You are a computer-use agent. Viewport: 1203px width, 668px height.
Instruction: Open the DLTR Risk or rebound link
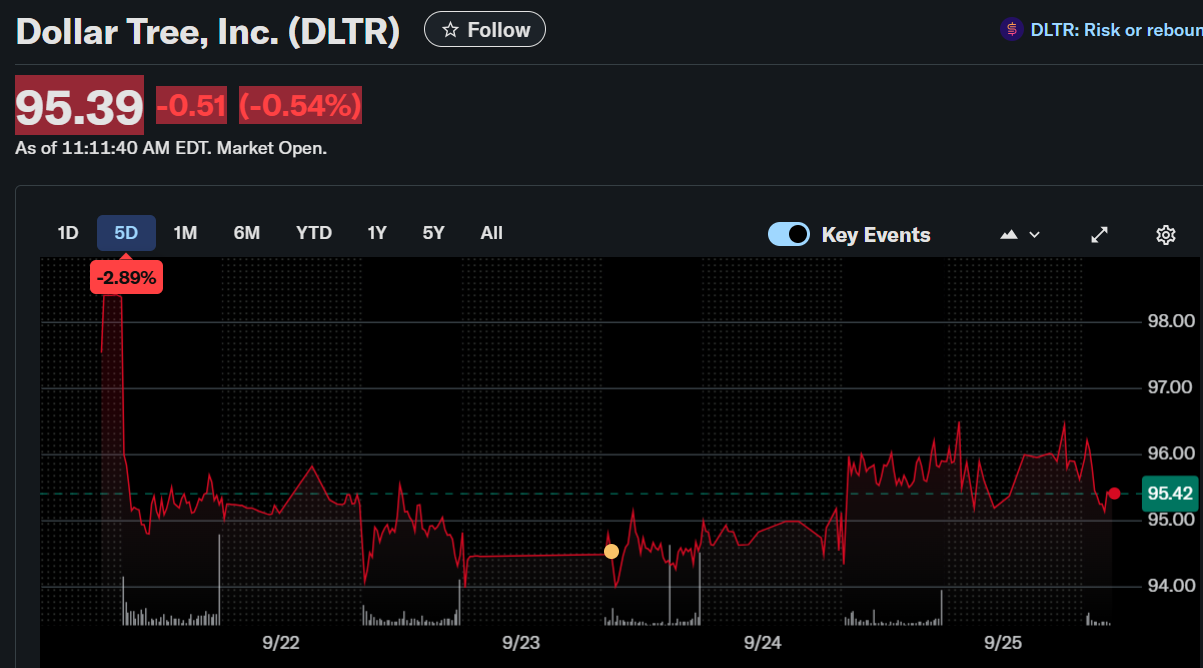point(1116,30)
